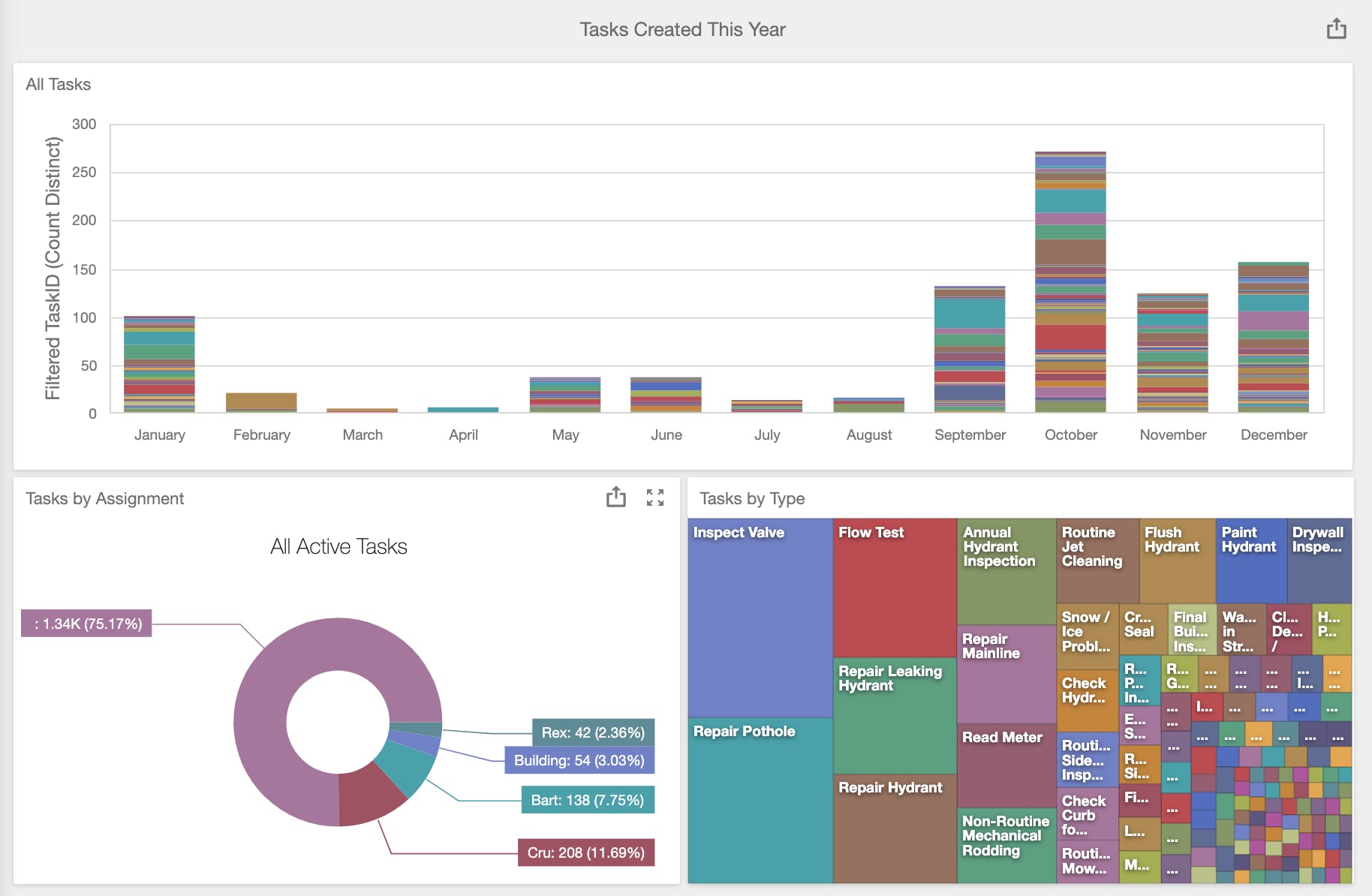Click the February bar in the chart
1372x896 pixels.
[x=261, y=402]
